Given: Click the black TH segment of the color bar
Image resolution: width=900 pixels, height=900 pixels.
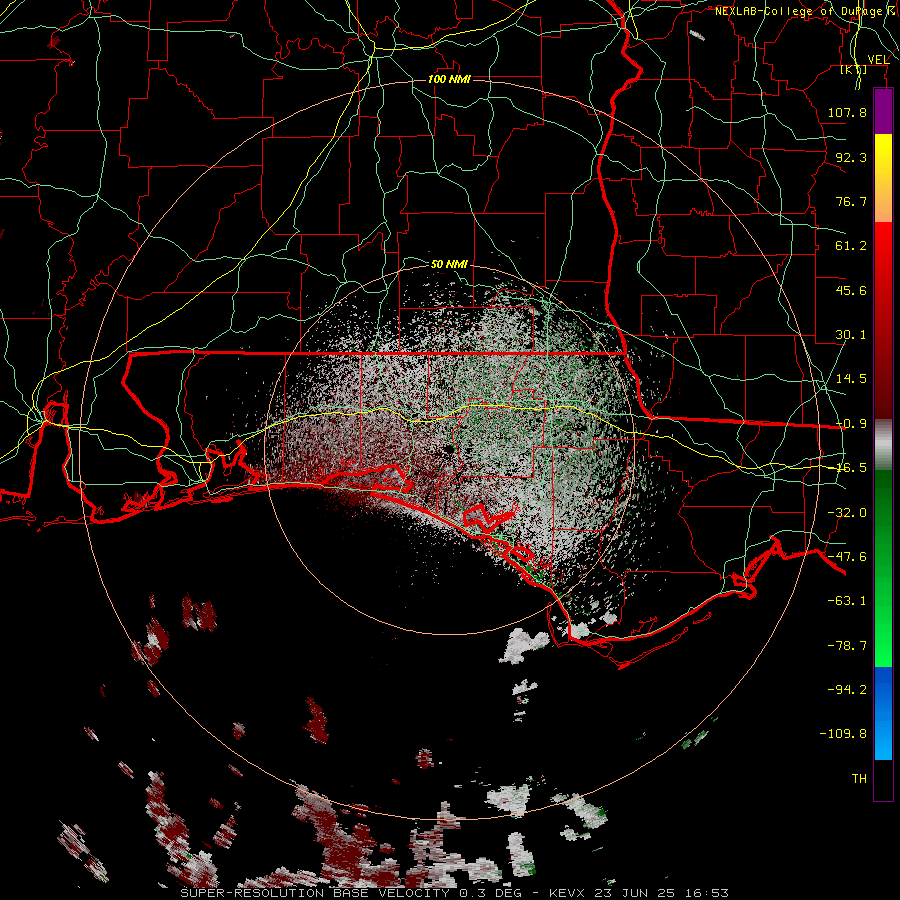Looking at the screenshot, I should click(x=883, y=779).
